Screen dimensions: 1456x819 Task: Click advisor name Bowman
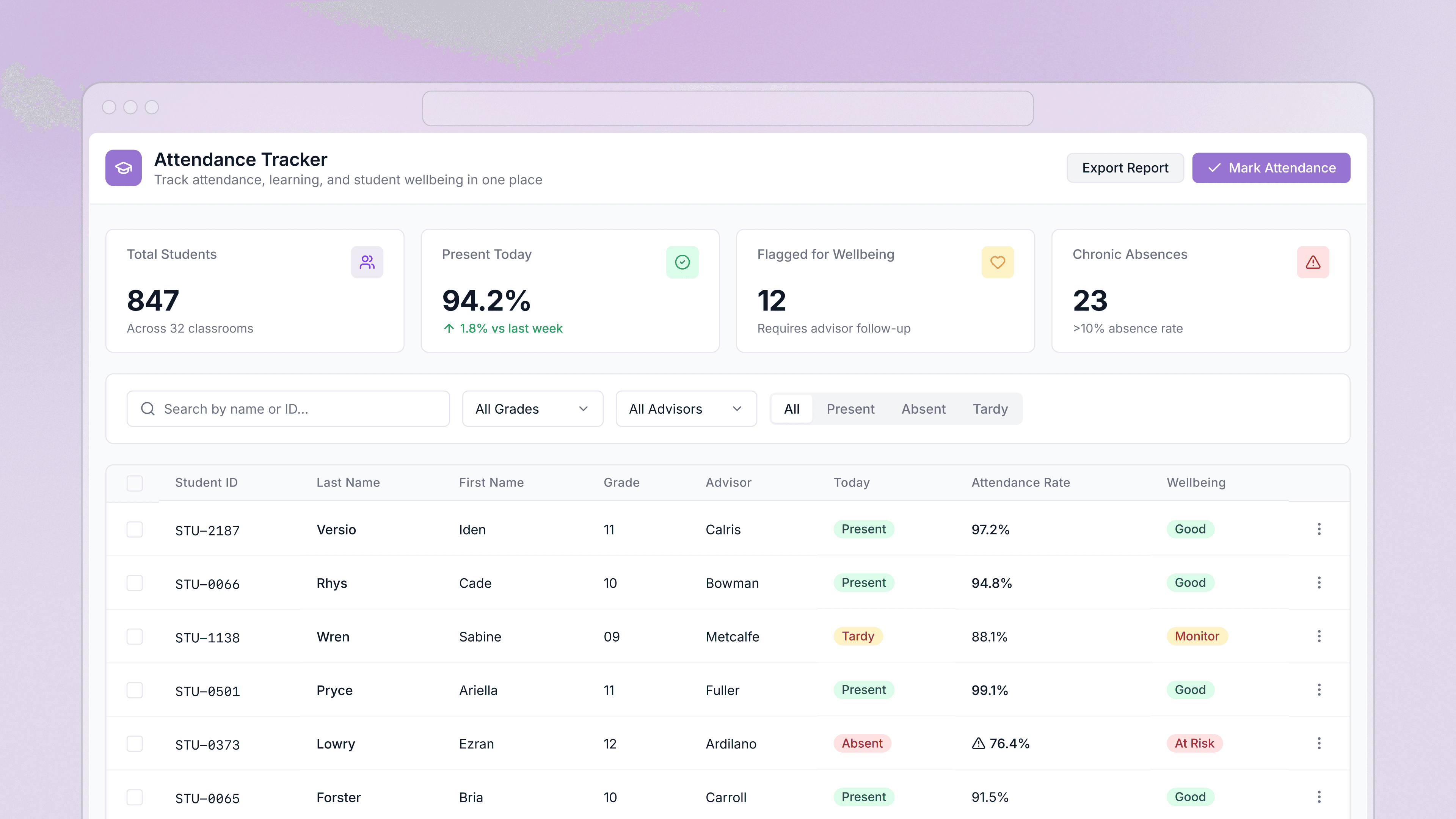click(x=732, y=583)
